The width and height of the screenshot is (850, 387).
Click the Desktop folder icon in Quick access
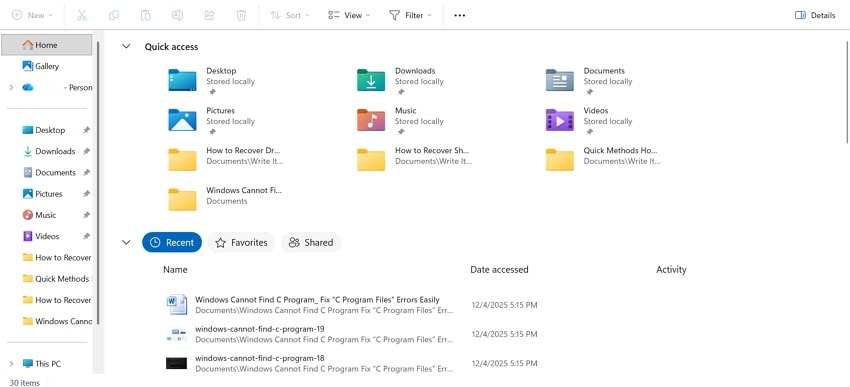click(x=182, y=80)
